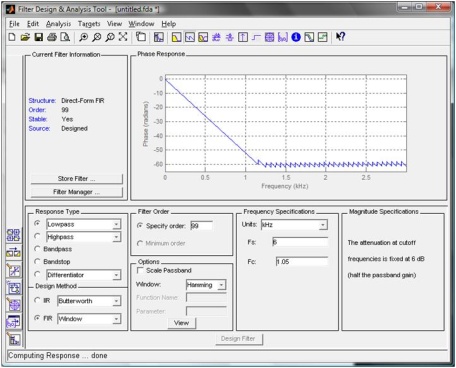Select the Differentiator response type radio
The height and width of the screenshot is (368, 456).
[37, 274]
